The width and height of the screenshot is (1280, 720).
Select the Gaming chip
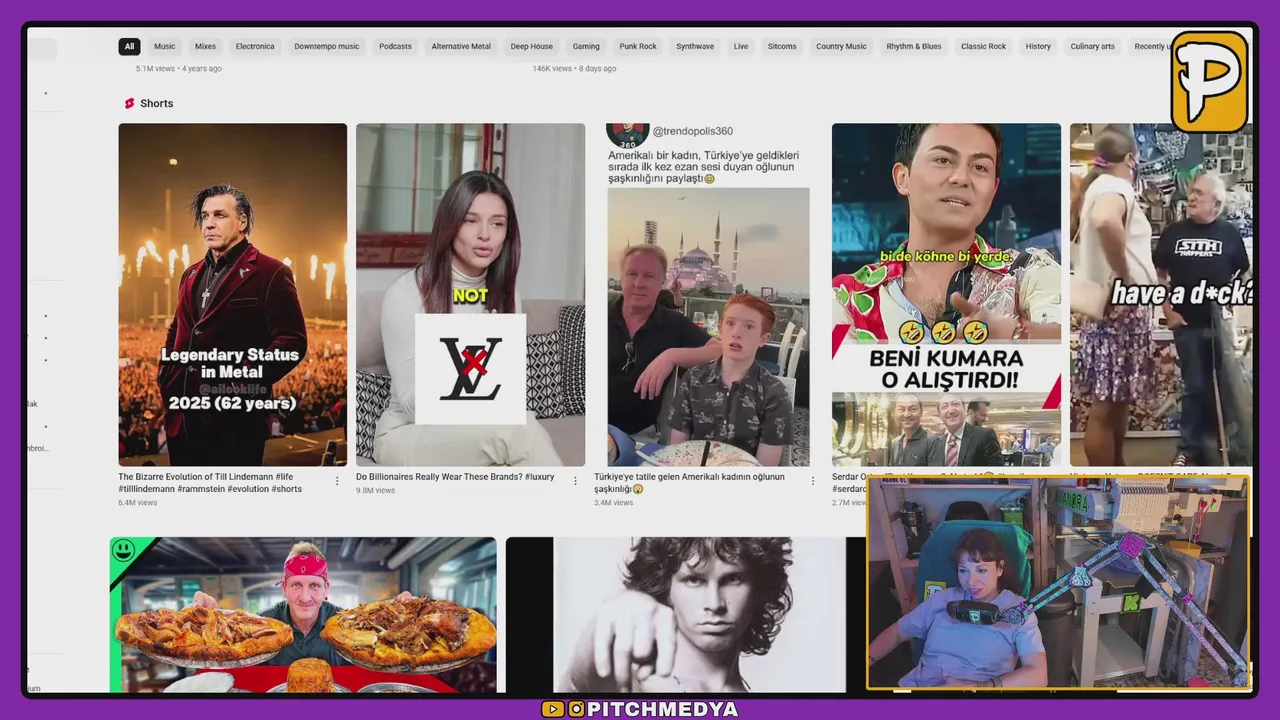pyautogui.click(x=586, y=46)
